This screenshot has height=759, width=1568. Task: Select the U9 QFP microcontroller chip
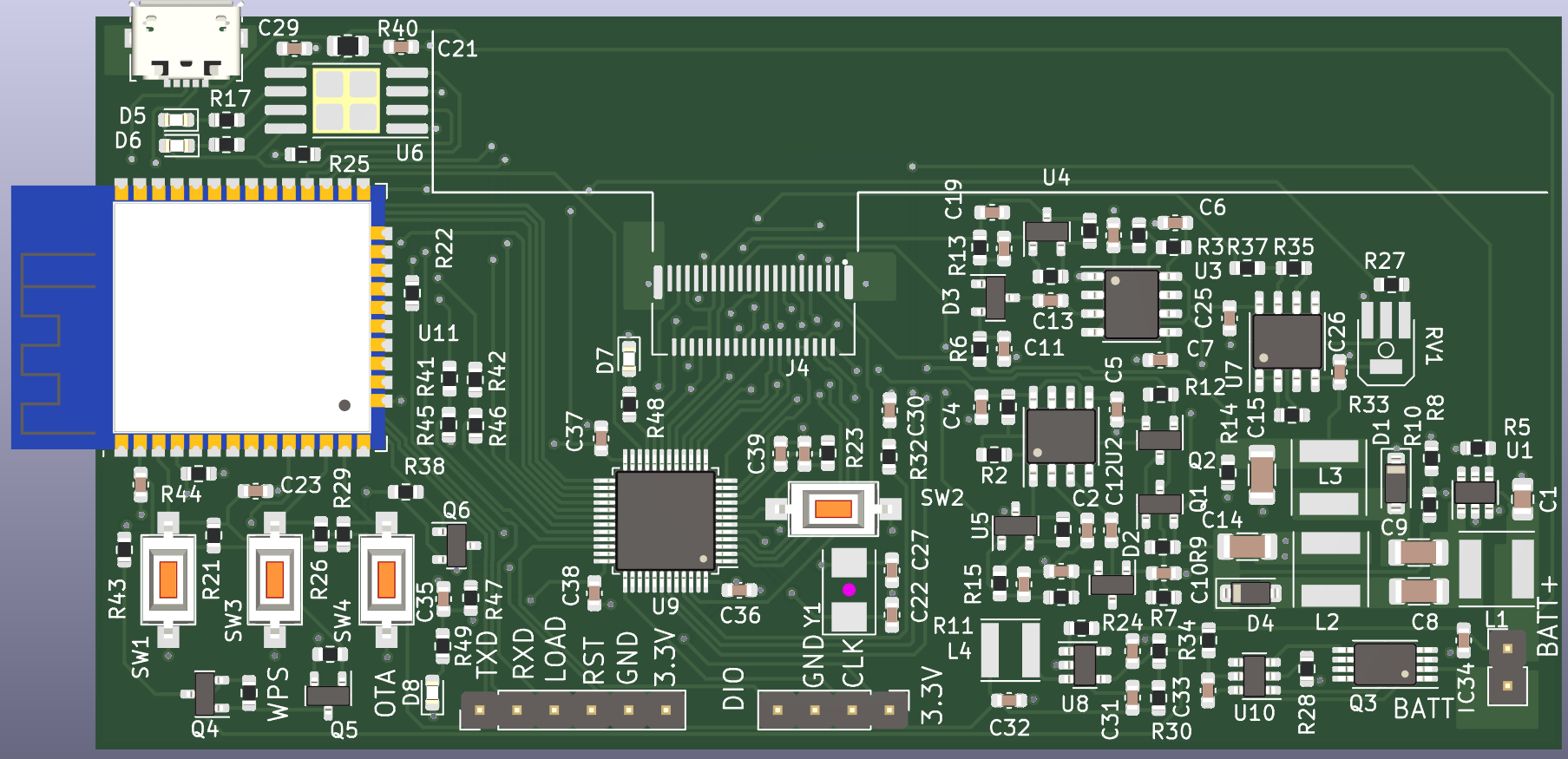666,520
